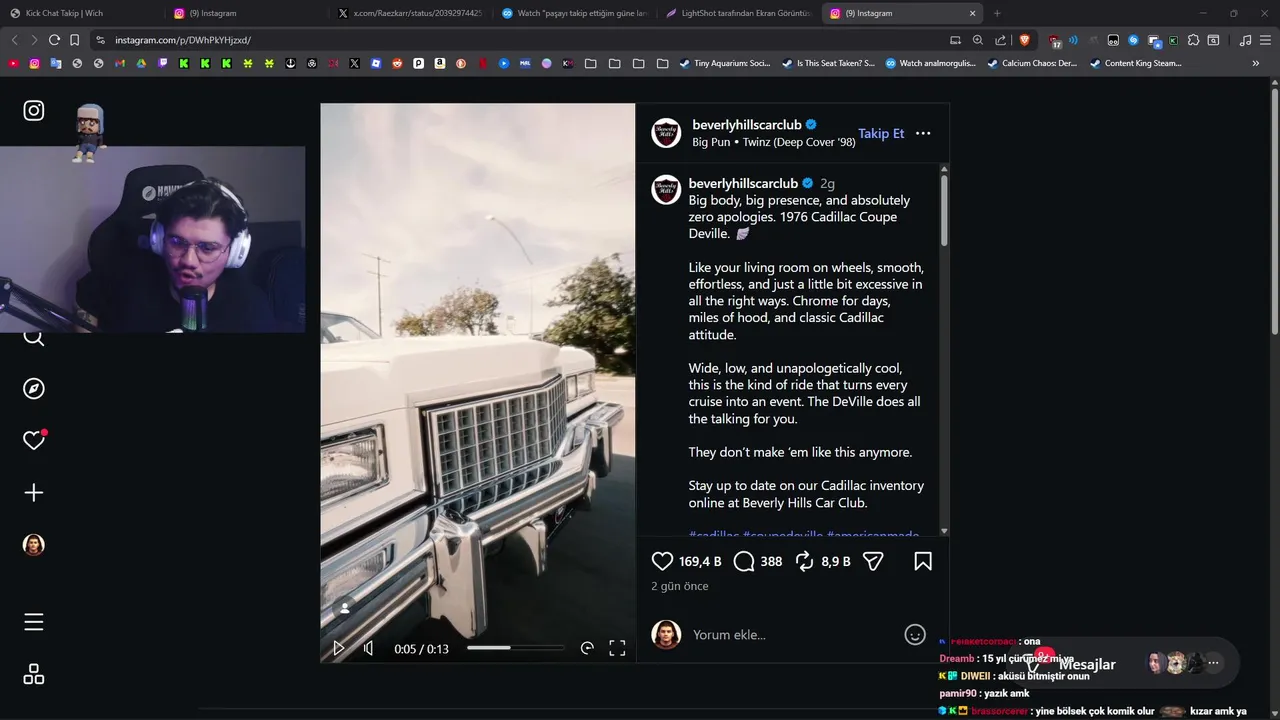Screen dimensions: 1280x720
Task: Like the post with the heart button
Action: coord(662,562)
